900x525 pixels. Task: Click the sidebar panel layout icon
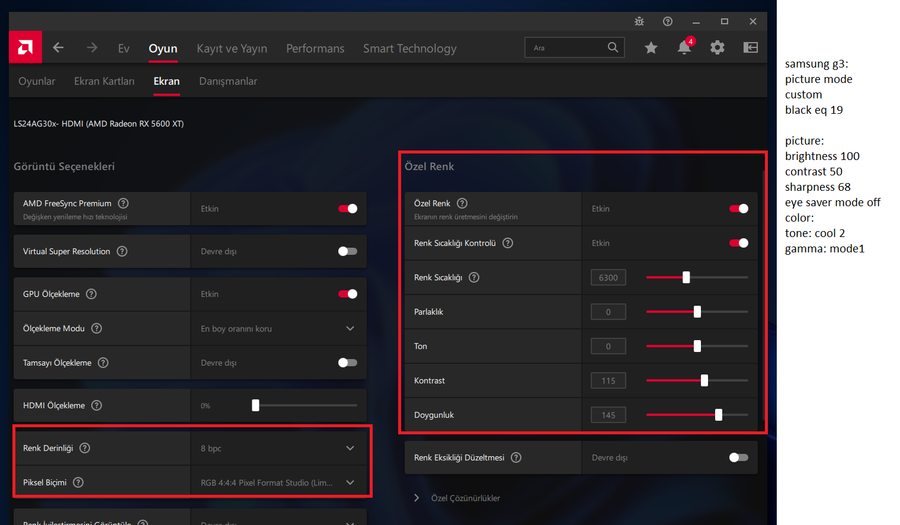point(750,48)
